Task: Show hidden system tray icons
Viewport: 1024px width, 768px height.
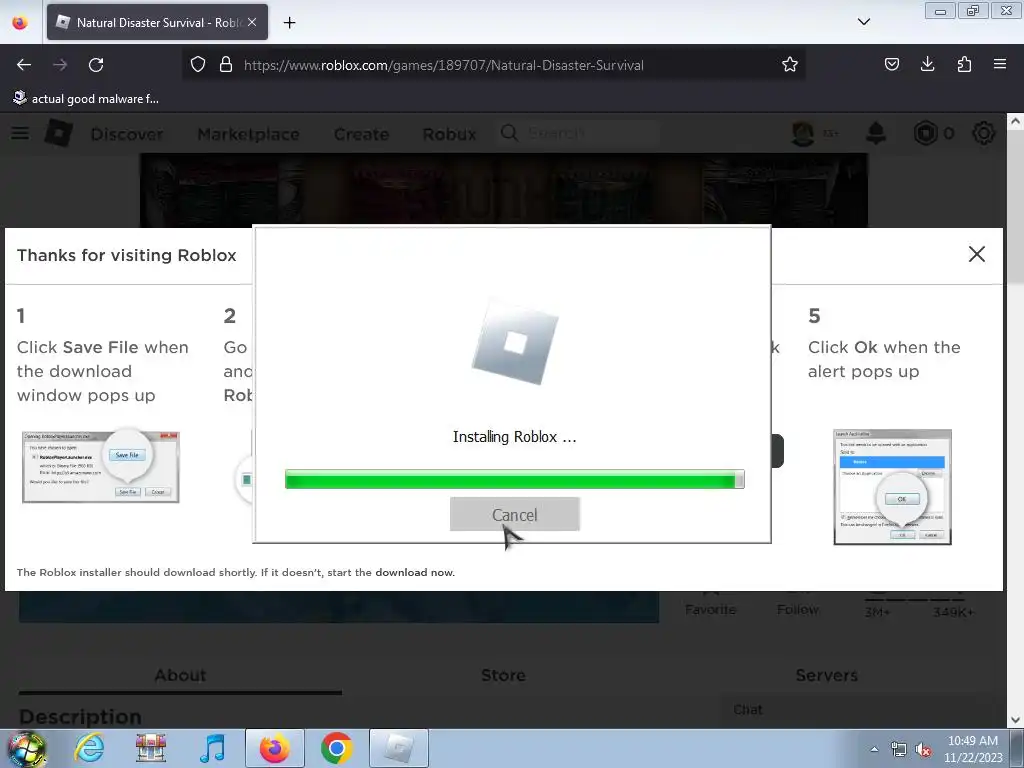Action: point(874,749)
